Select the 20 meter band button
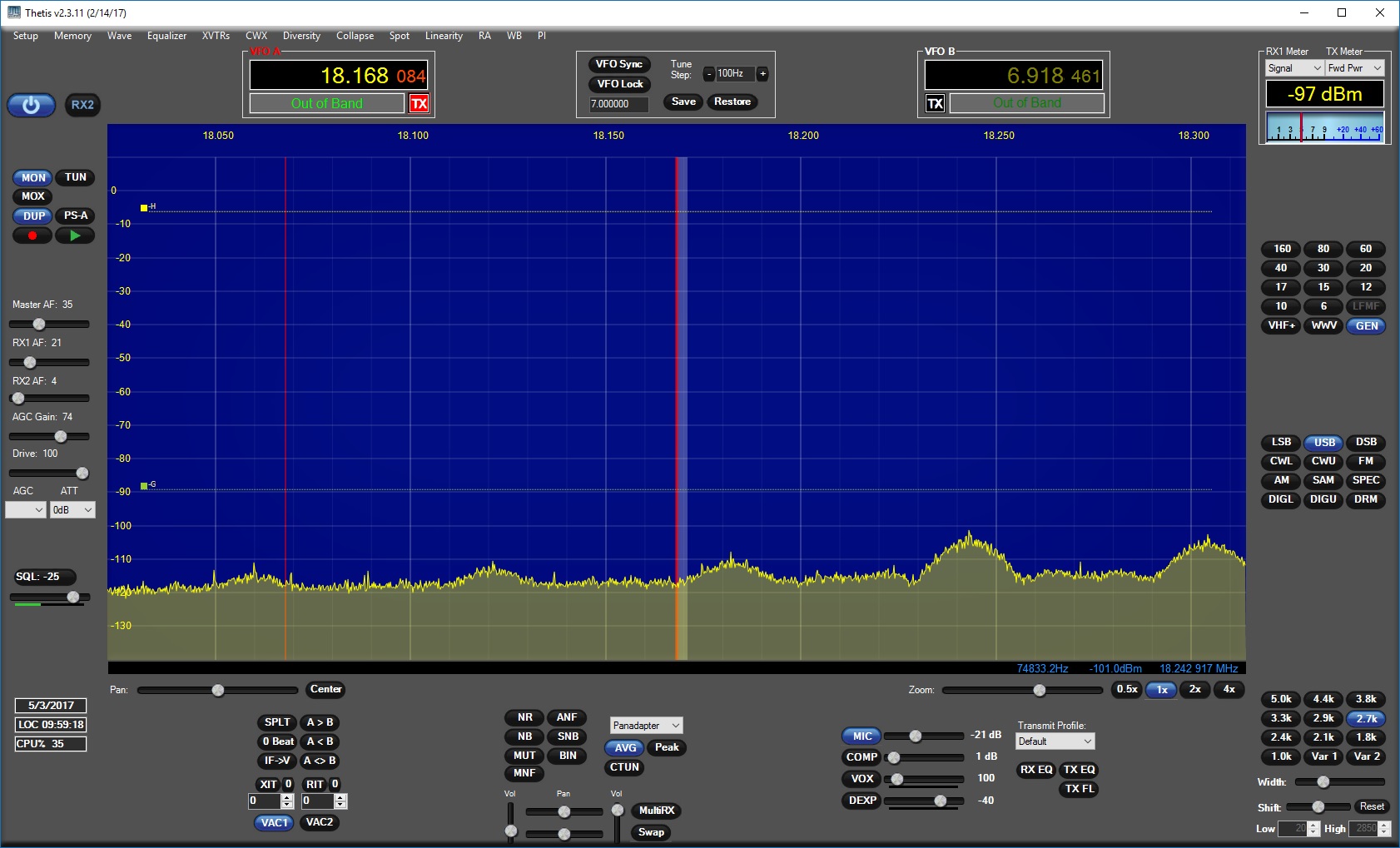The image size is (1400, 848). tap(1365, 268)
